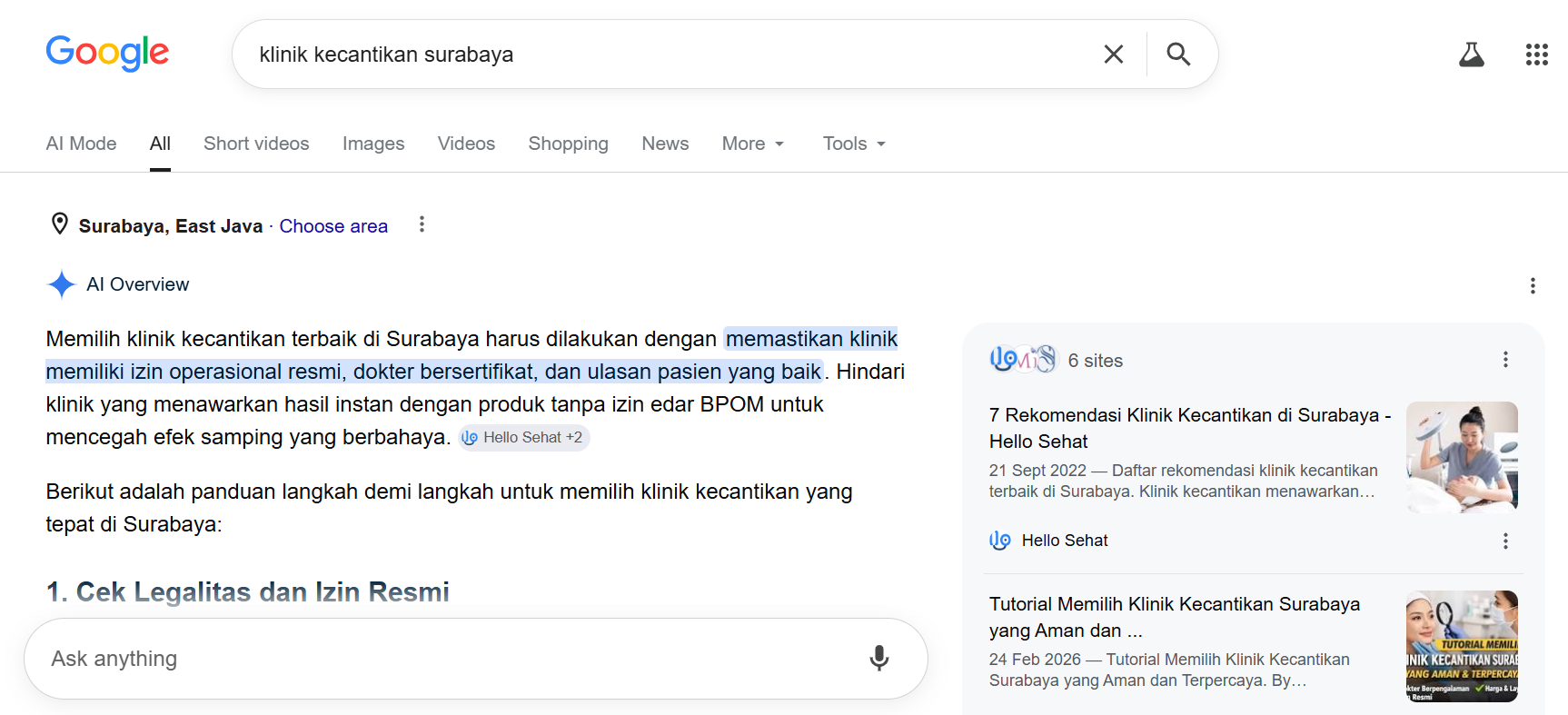Viewport: 1568px width, 715px height.
Task: Expand the More dropdown
Action: click(x=753, y=144)
